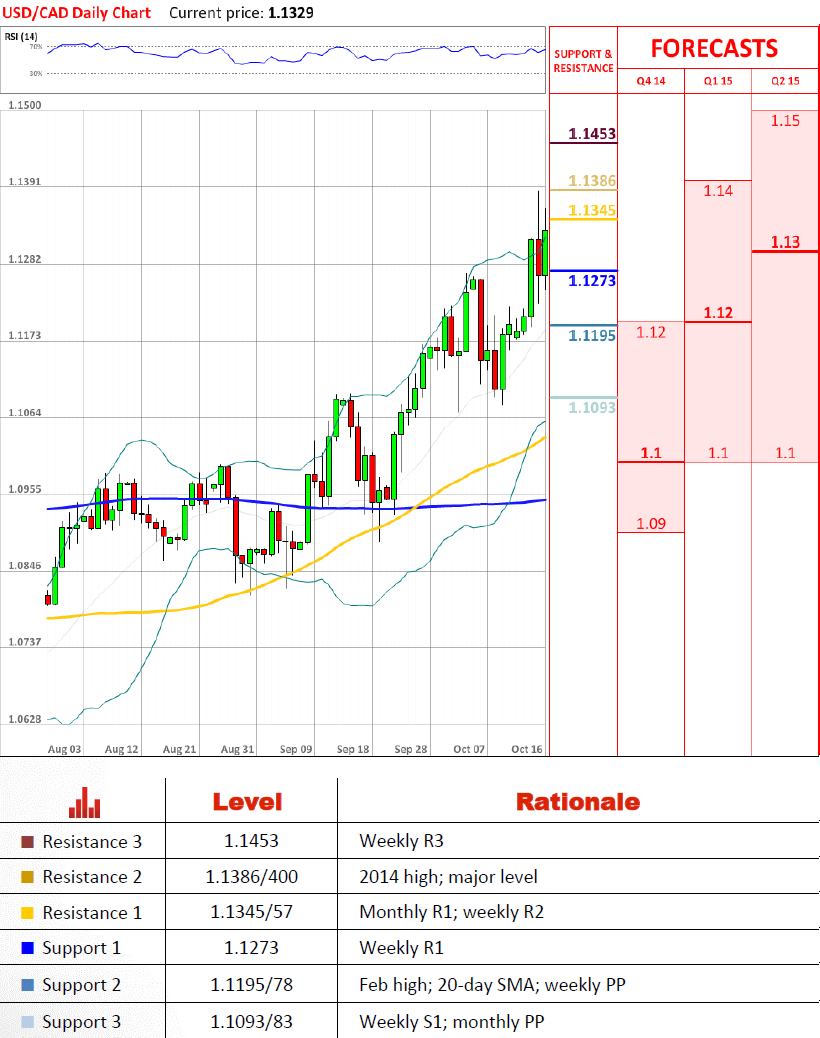820x1038 pixels.
Task: Select the Support 3 row label
Action: [x=81, y=1021]
